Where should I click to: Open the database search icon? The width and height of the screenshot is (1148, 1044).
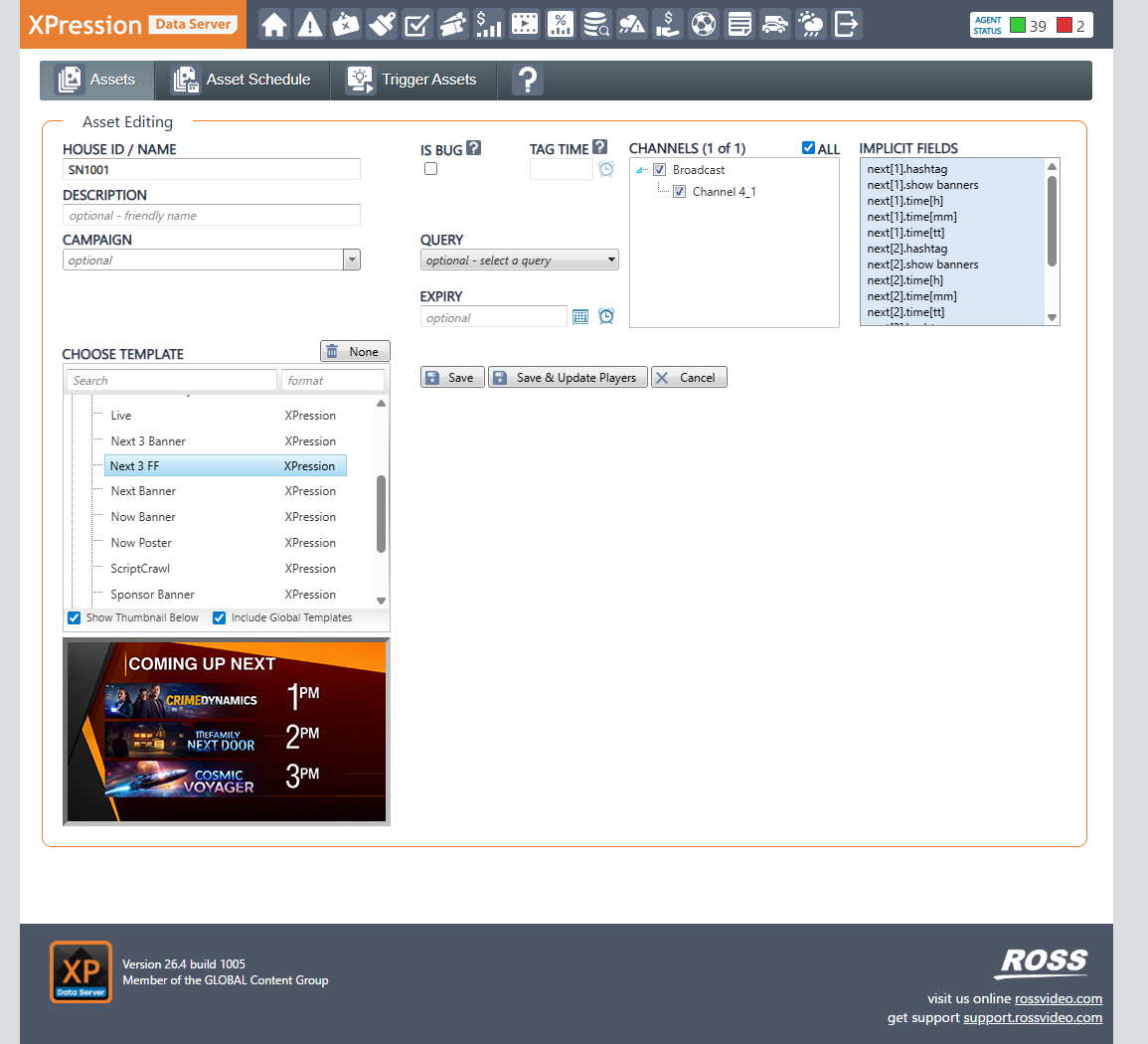[x=596, y=24]
